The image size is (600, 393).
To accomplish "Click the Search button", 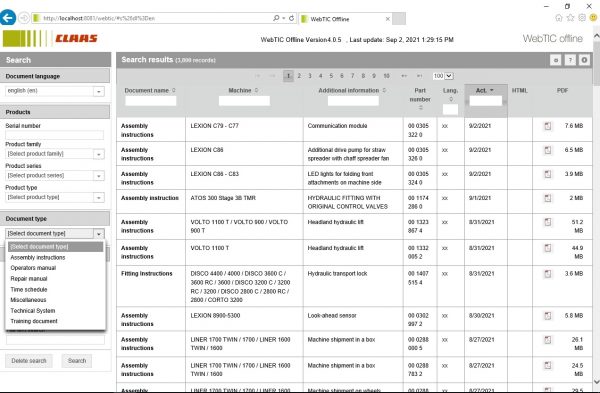I will 77,360.
